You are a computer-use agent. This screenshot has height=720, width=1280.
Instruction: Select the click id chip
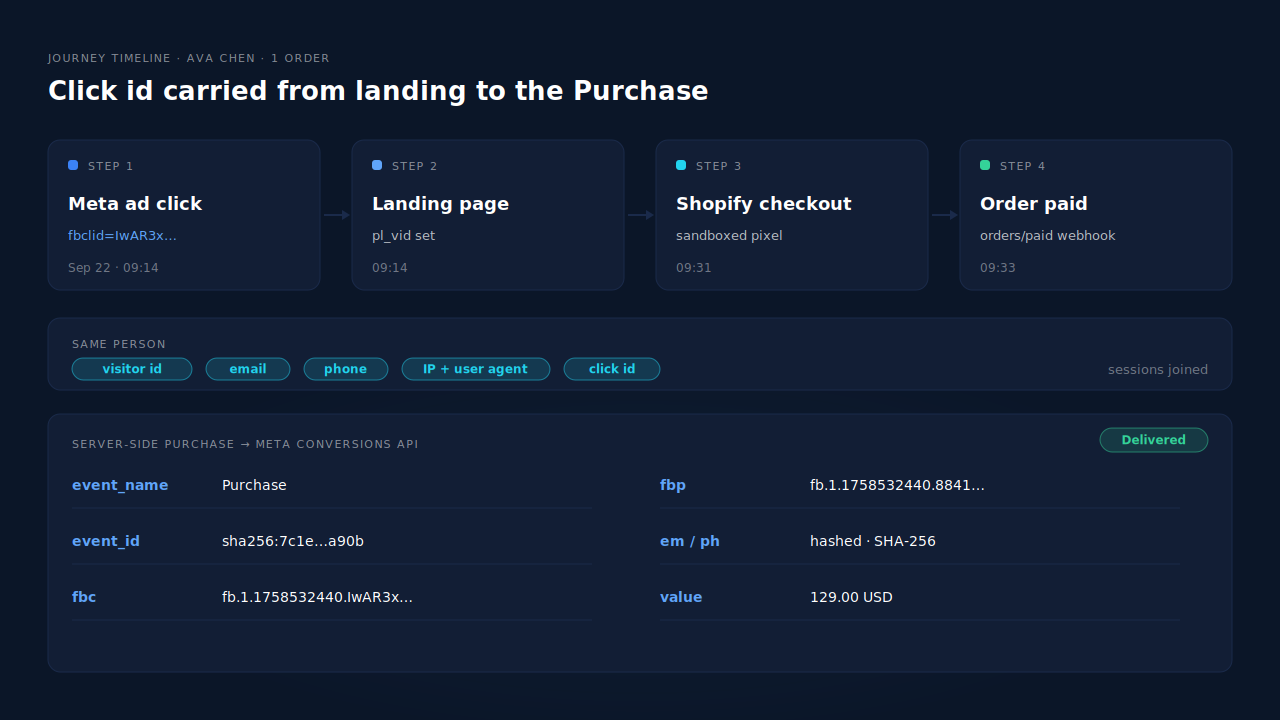click(x=612, y=369)
